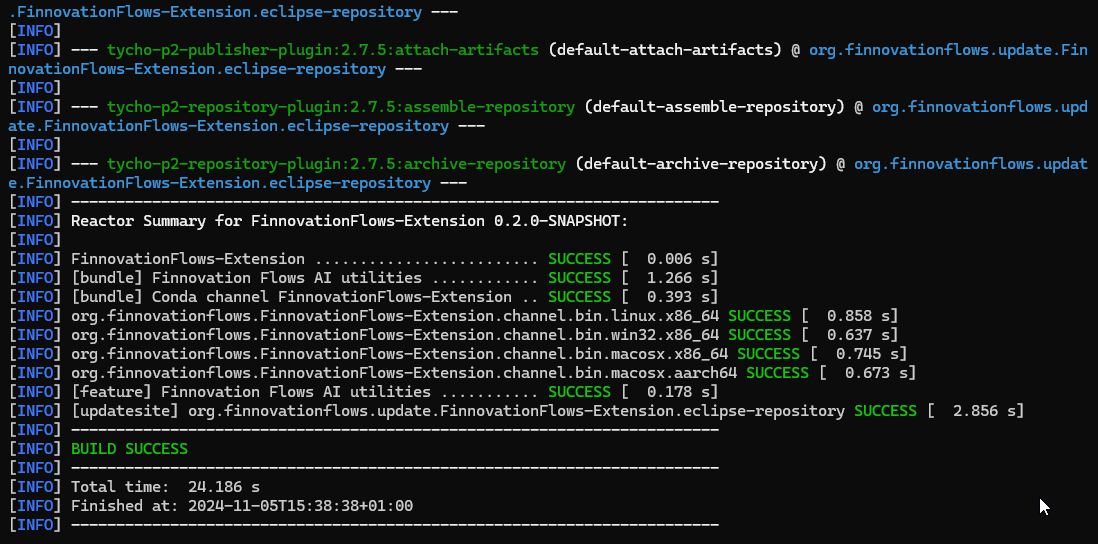
Task: Click the channel.bin.macosx.x86_64 module name
Action: coord(403,354)
